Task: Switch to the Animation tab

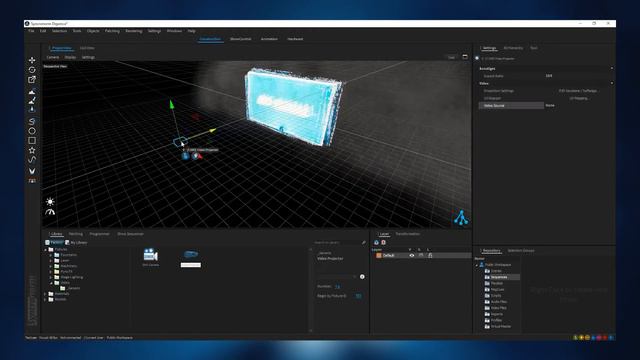Action: click(x=269, y=39)
